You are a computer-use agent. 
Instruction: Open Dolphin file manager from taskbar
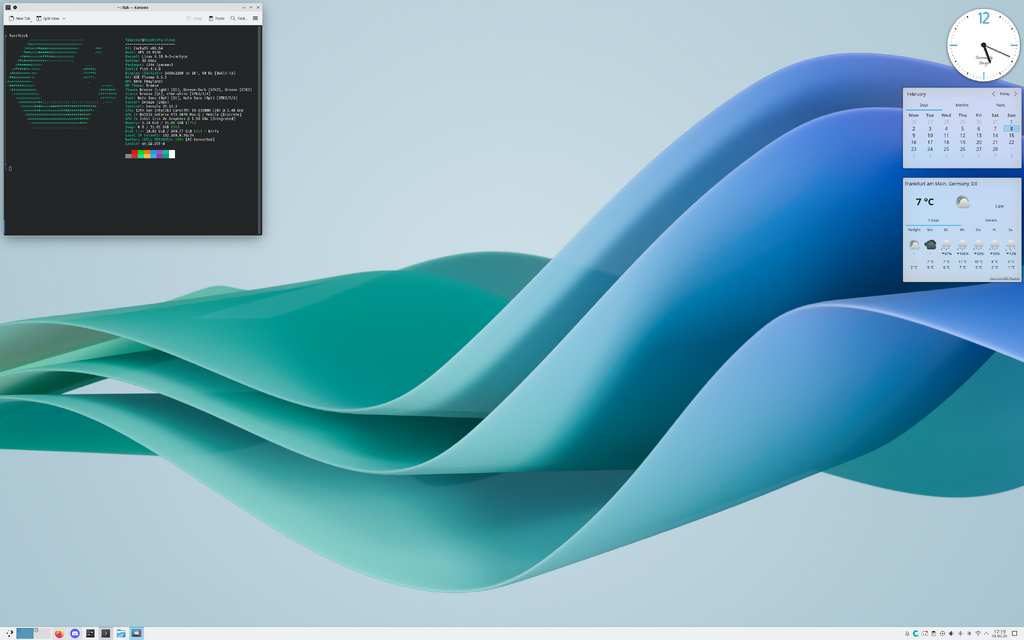click(121, 633)
